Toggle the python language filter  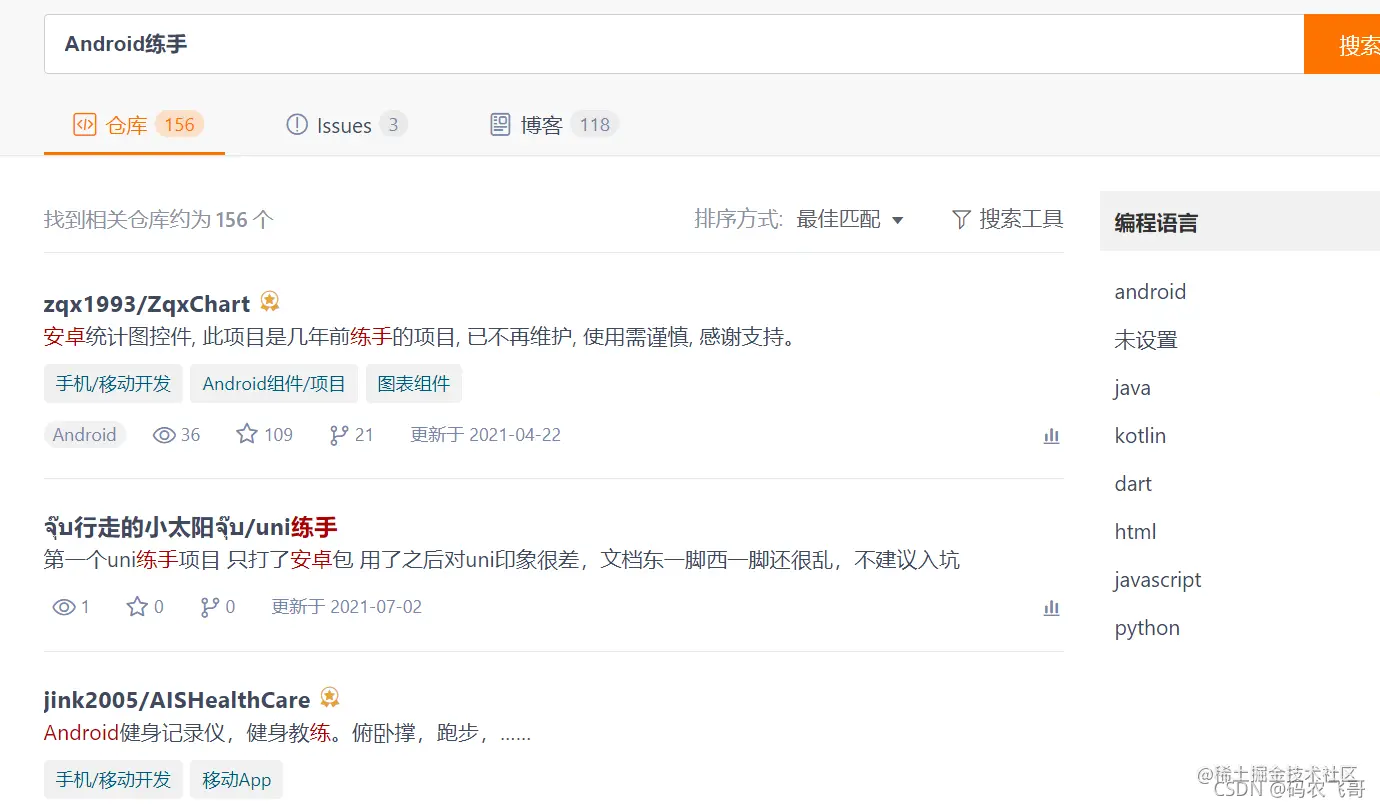[x=1146, y=627]
